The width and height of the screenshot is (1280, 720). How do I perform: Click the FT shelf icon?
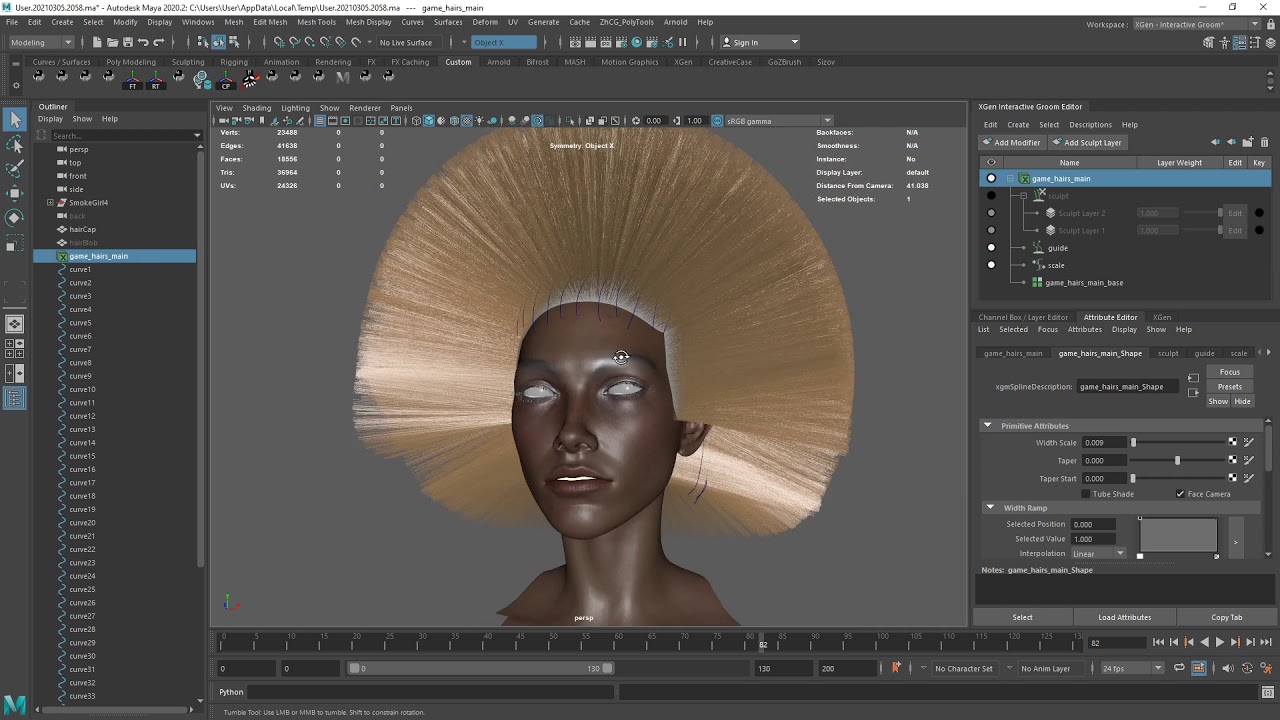coord(132,80)
